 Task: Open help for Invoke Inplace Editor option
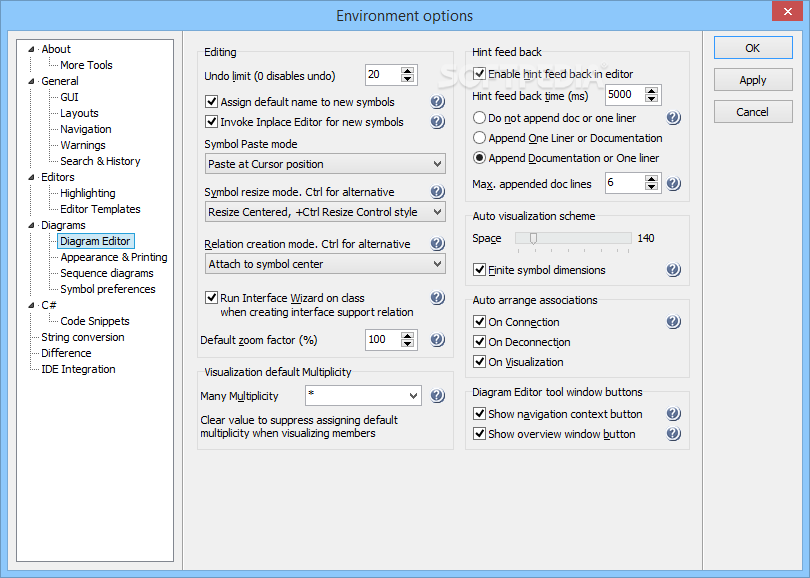click(438, 122)
